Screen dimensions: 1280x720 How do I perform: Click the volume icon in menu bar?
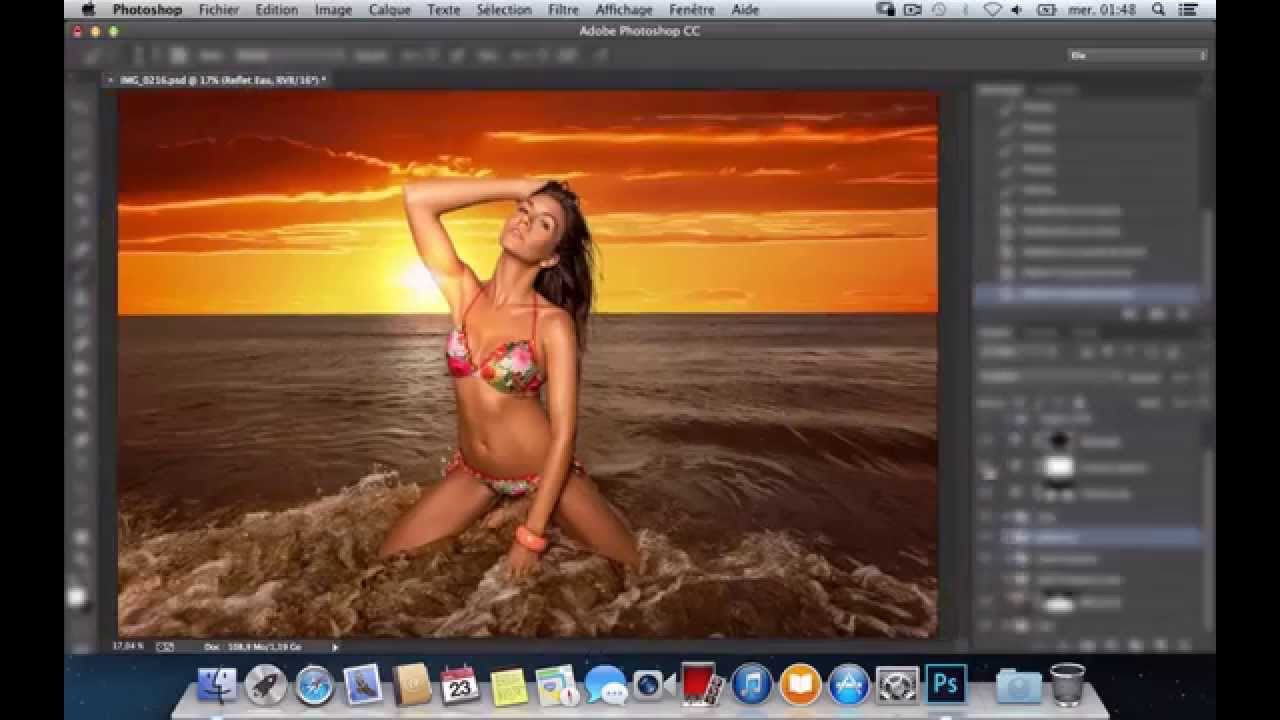click(1017, 10)
